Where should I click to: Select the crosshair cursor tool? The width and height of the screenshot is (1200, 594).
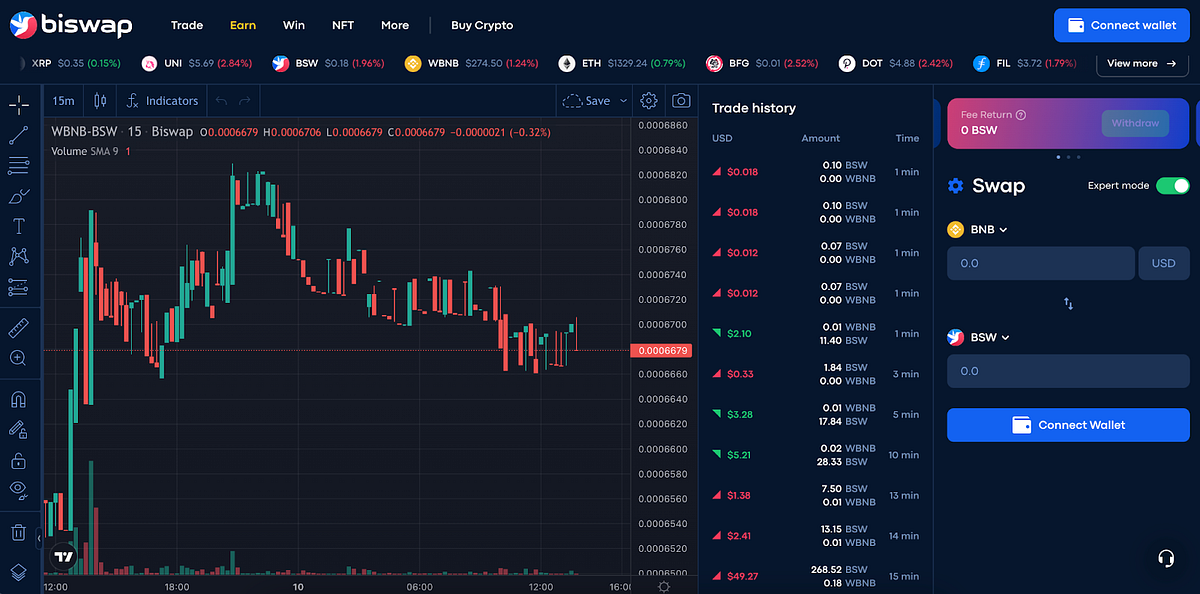tap(18, 105)
